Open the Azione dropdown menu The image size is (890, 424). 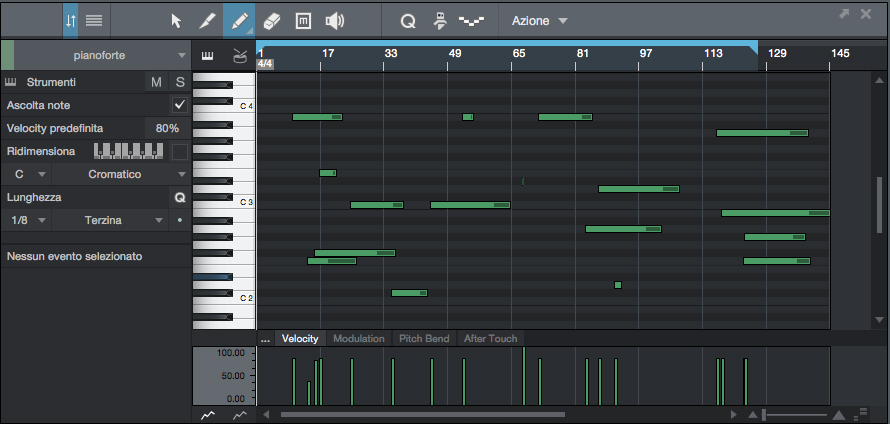click(539, 20)
